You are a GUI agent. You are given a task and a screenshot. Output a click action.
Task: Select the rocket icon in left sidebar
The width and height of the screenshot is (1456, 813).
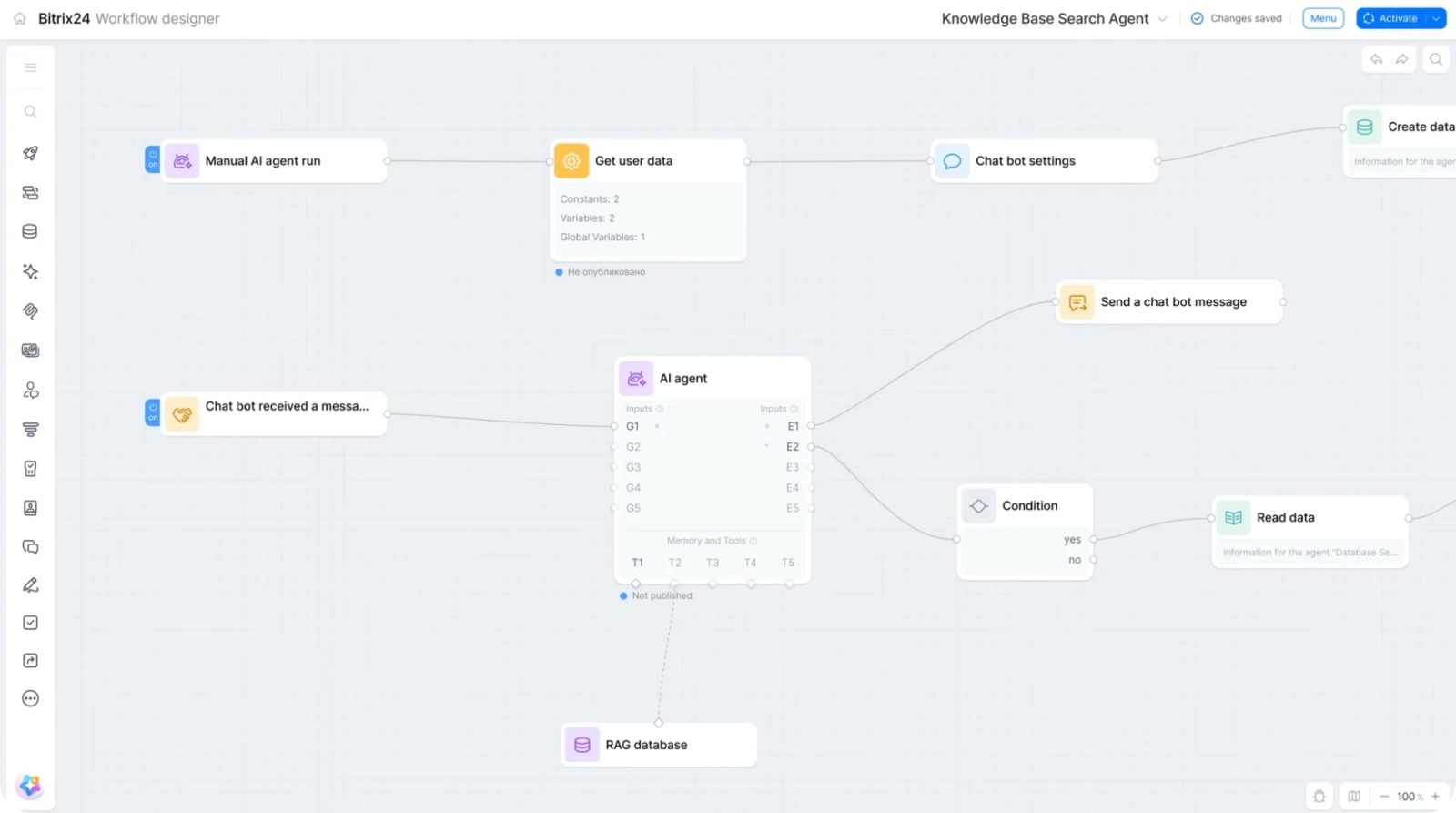[30, 153]
